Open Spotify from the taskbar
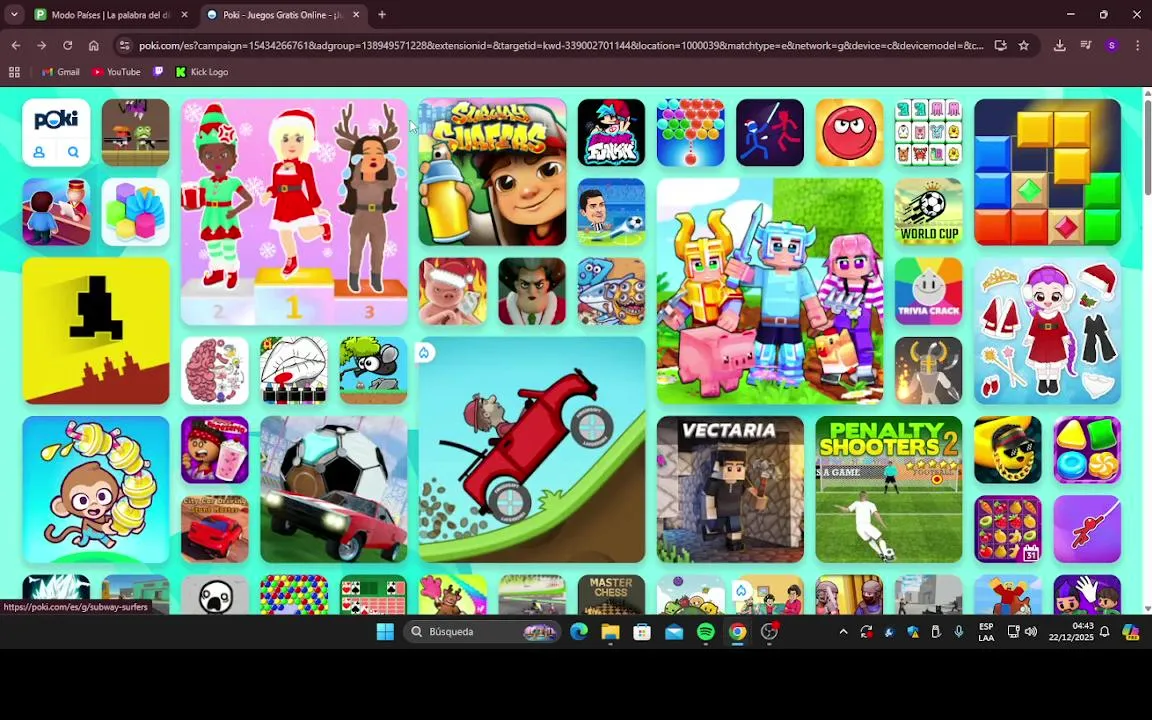Image resolution: width=1152 pixels, height=720 pixels. click(x=705, y=632)
